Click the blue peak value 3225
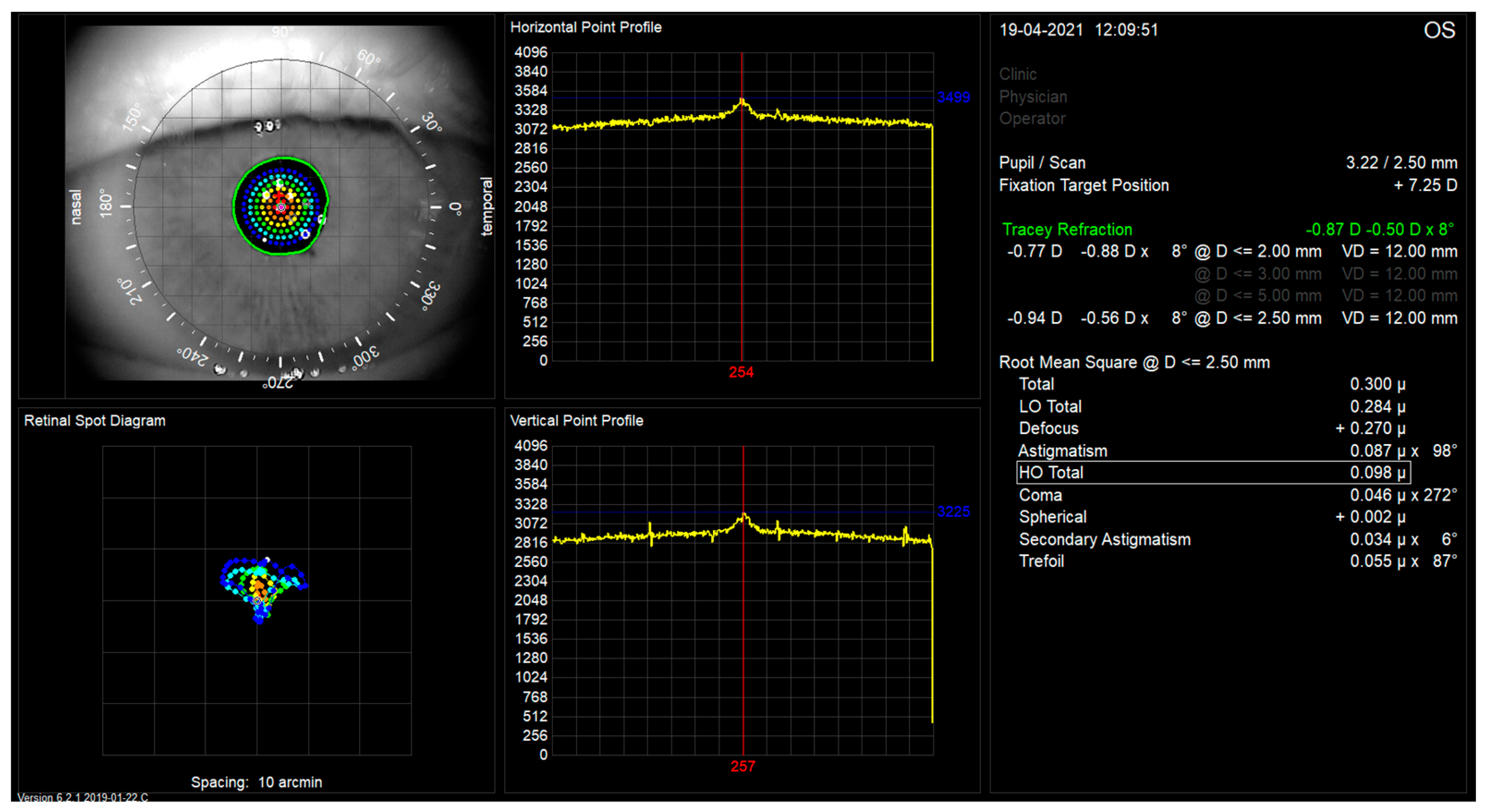 [954, 511]
